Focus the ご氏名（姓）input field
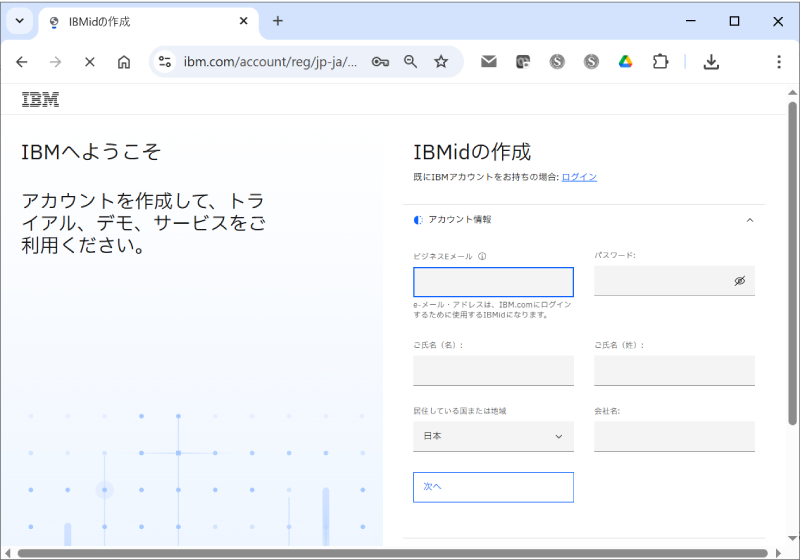The image size is (800, 560). [x=674, y=370]
